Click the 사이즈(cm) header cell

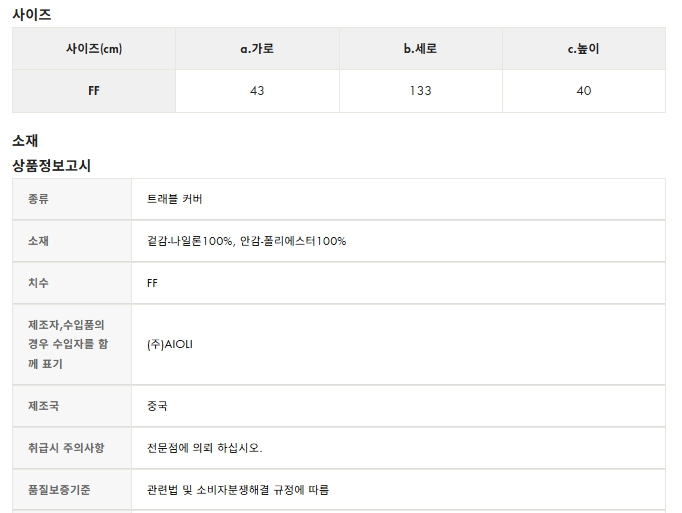pyautogui.click(x=94, y=48)
